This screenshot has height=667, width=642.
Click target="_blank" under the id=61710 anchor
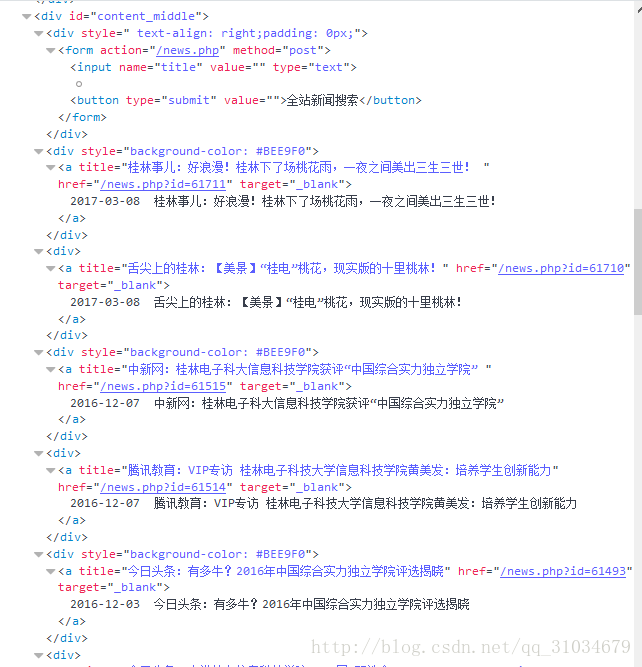111,285
